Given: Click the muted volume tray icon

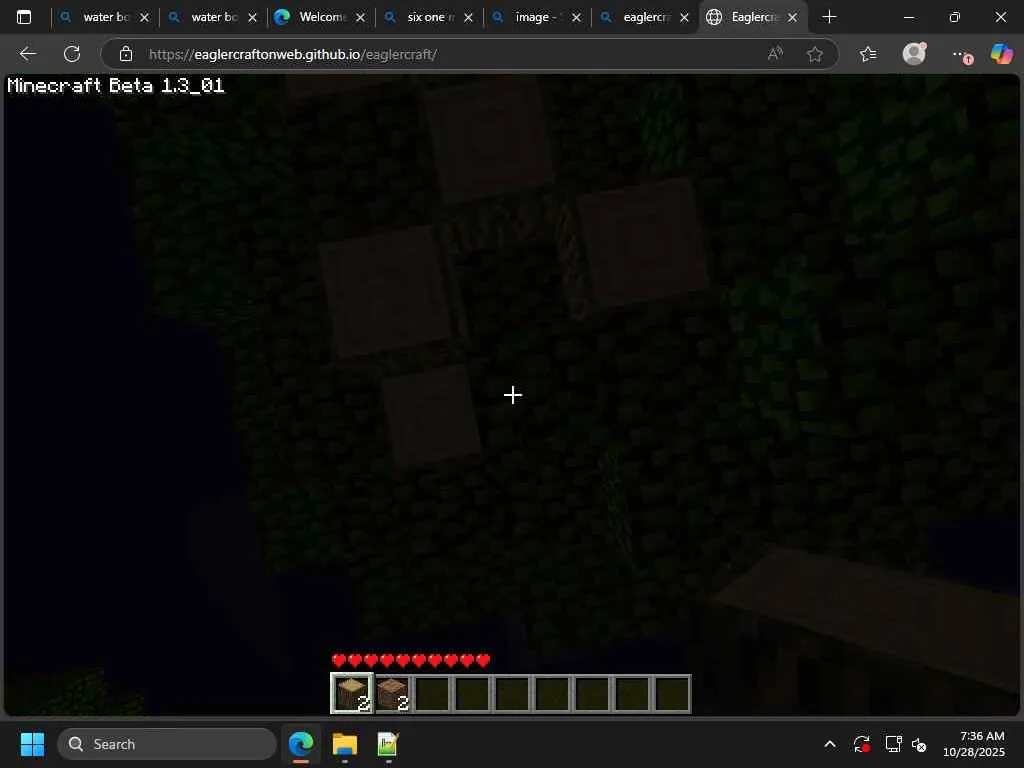Looking at the screenshot, I should [919, 744].
